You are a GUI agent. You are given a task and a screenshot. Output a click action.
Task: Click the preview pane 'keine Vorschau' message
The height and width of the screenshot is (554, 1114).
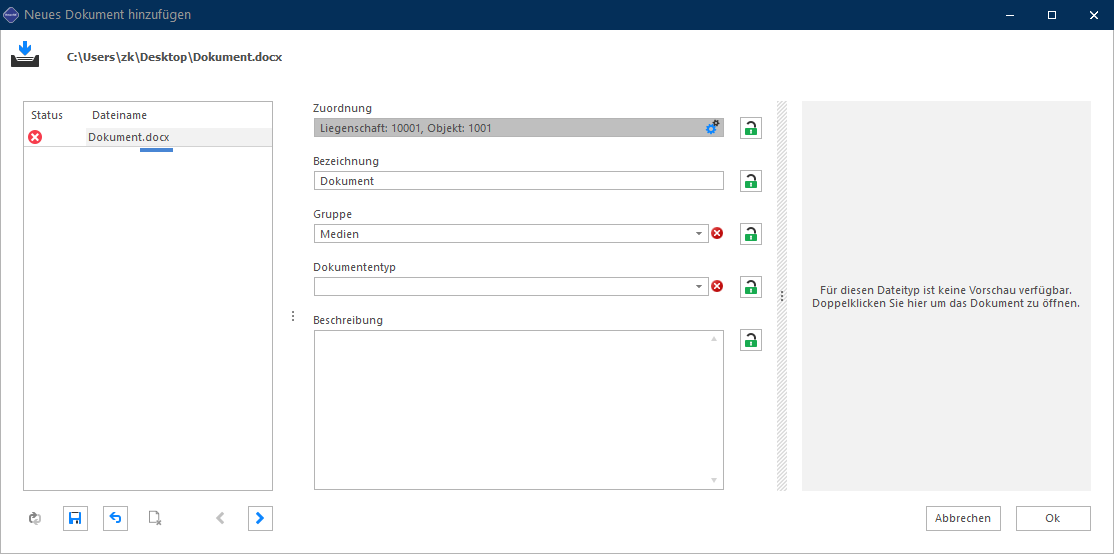(x=946, y=297)
